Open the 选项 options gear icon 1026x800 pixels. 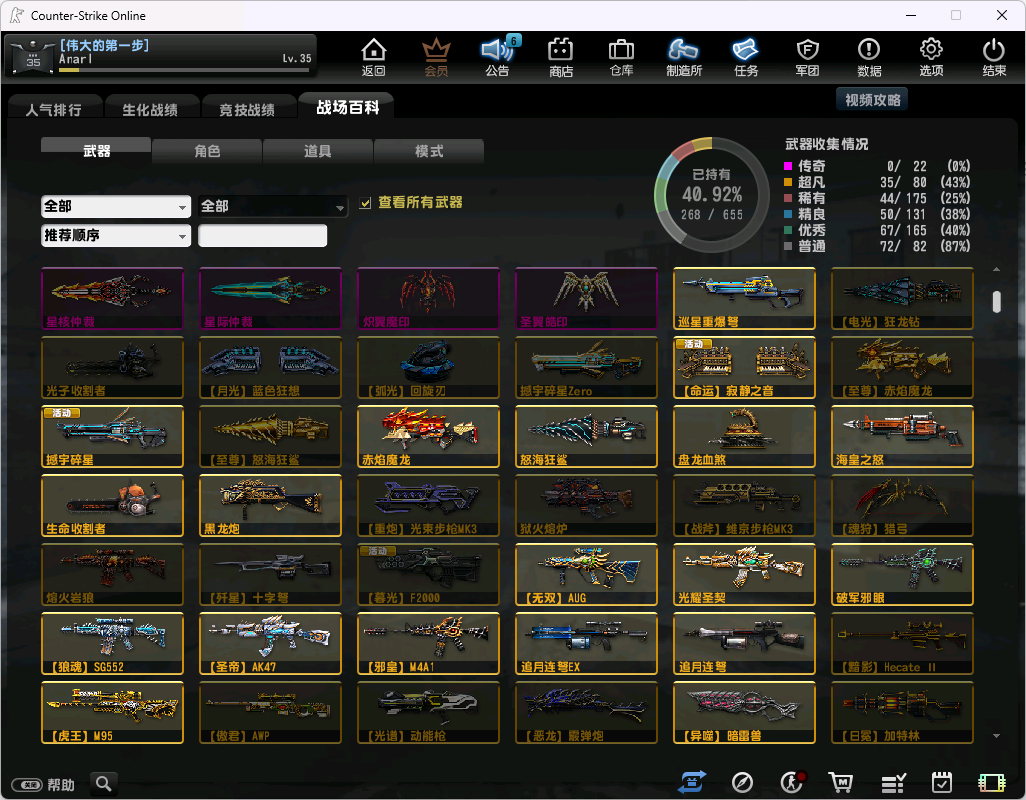tap(931, 56)
